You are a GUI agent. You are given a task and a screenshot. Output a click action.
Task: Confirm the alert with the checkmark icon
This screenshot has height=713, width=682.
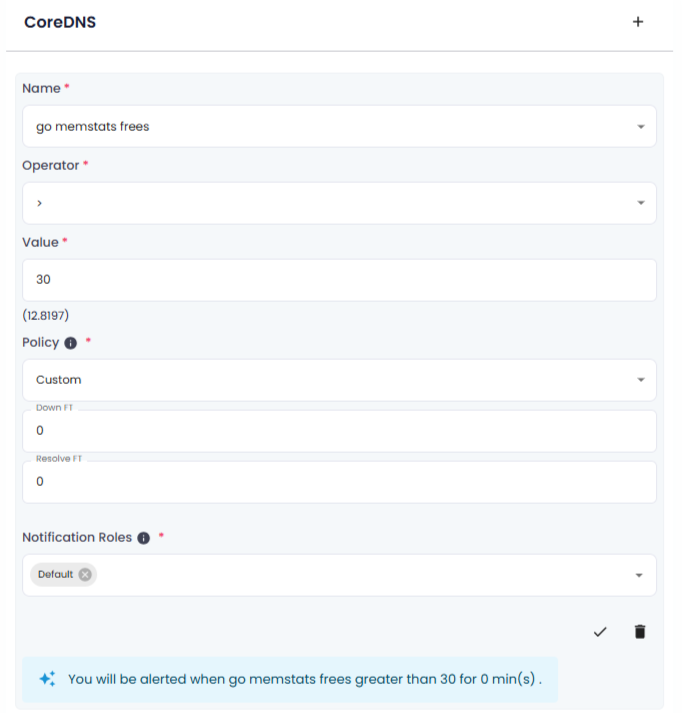[600, 631]
